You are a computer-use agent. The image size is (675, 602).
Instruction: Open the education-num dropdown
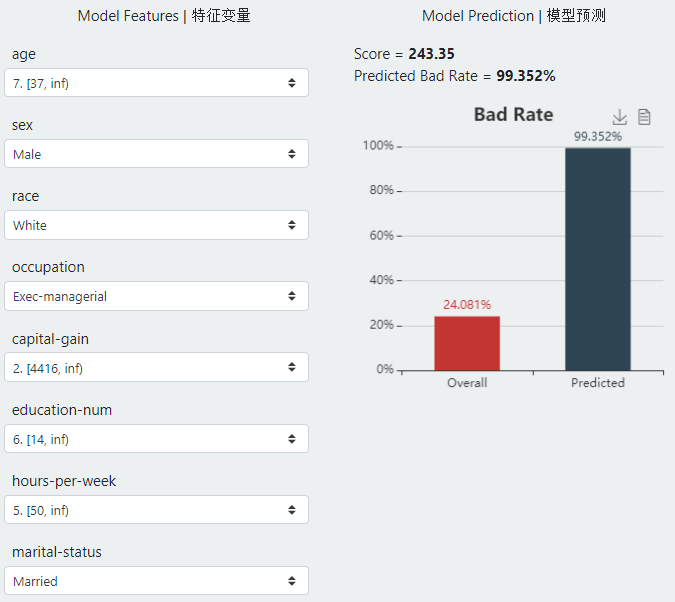(x=160, y=439)
